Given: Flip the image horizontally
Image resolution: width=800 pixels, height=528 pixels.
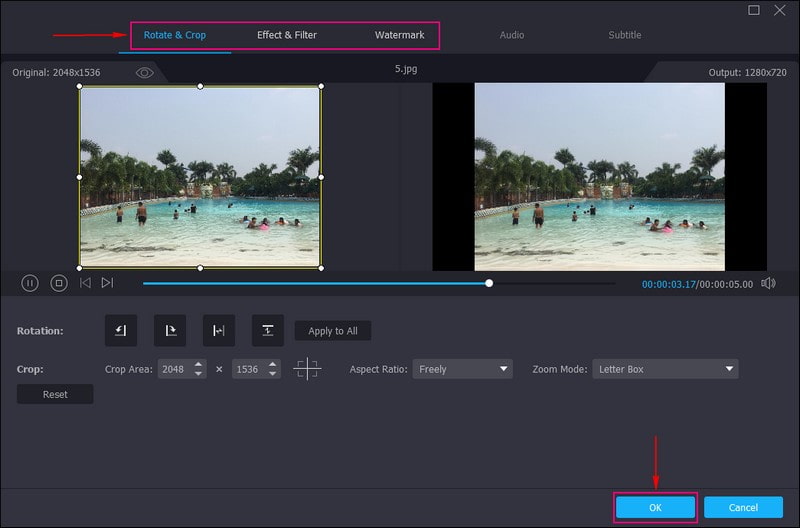Looking at the screenshot, I should [x=219, y=331].
